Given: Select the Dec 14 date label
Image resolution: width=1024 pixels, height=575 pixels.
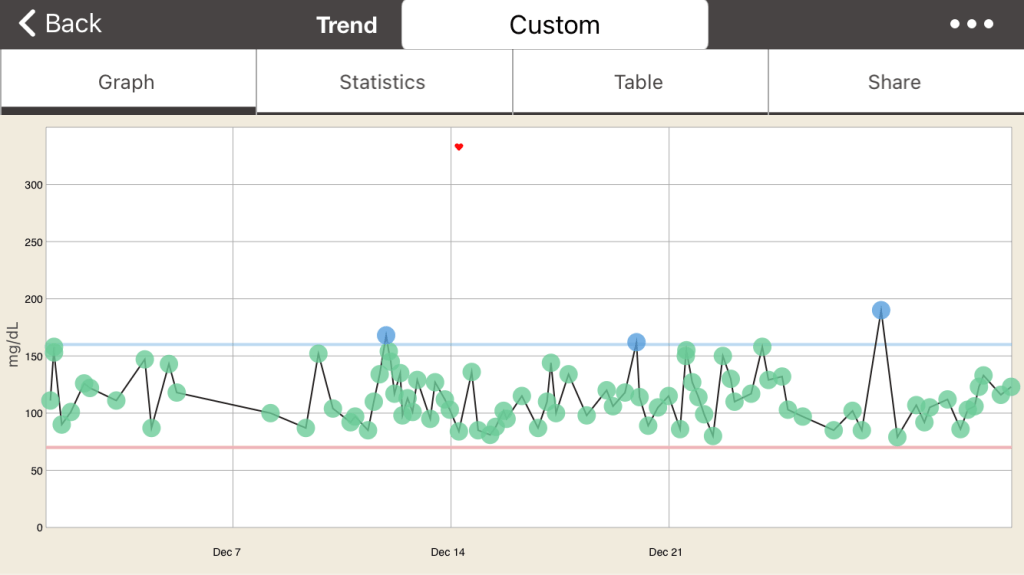Looking at the screenshot, I should 447,552.
